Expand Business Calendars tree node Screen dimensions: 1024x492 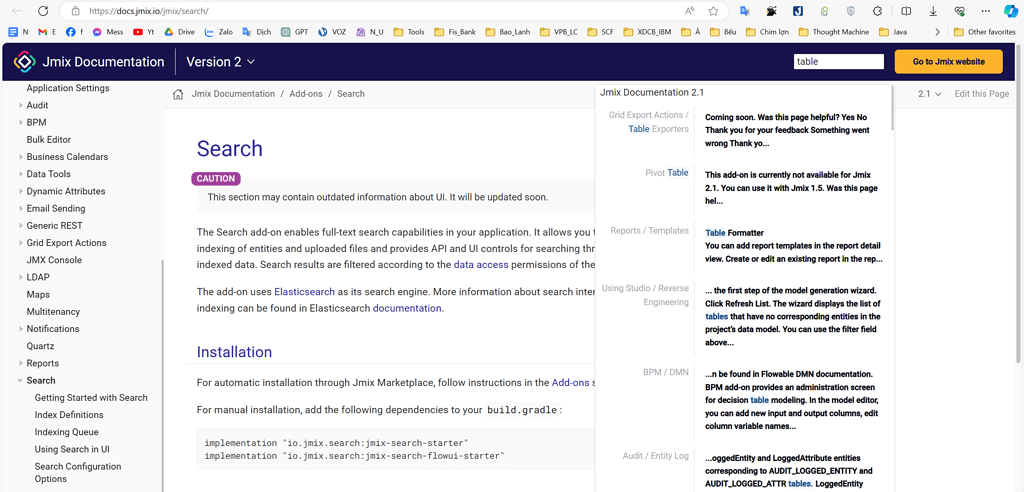click(20, 157)
